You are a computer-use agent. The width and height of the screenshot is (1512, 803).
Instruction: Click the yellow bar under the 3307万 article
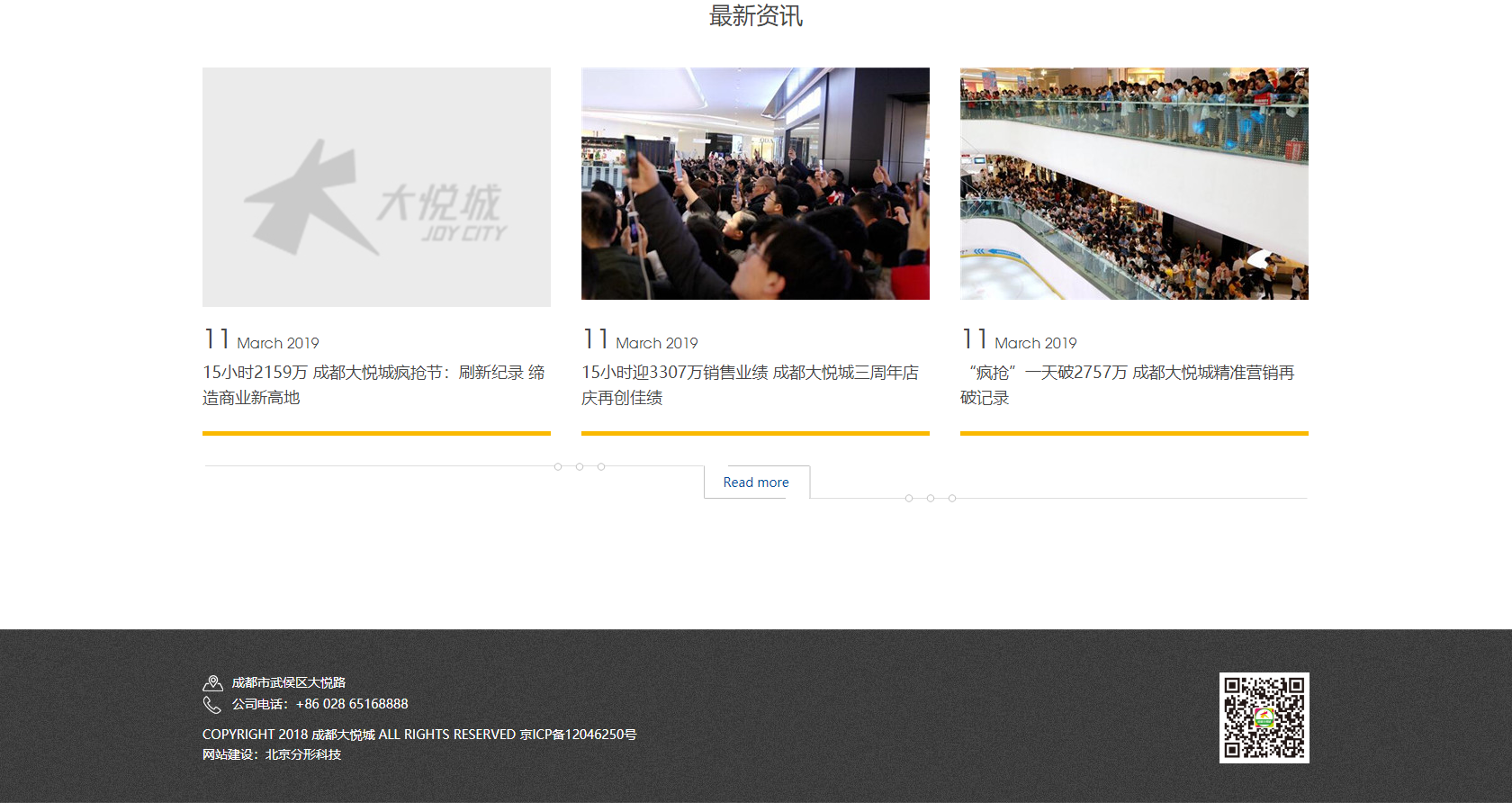(755, 433)
